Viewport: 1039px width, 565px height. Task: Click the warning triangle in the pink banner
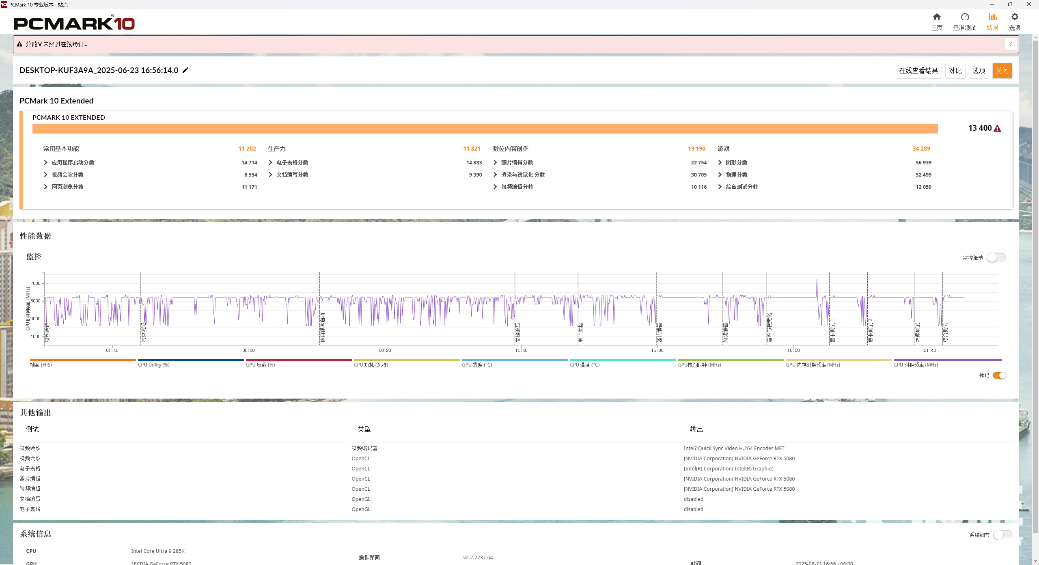[x=19, y=44]
